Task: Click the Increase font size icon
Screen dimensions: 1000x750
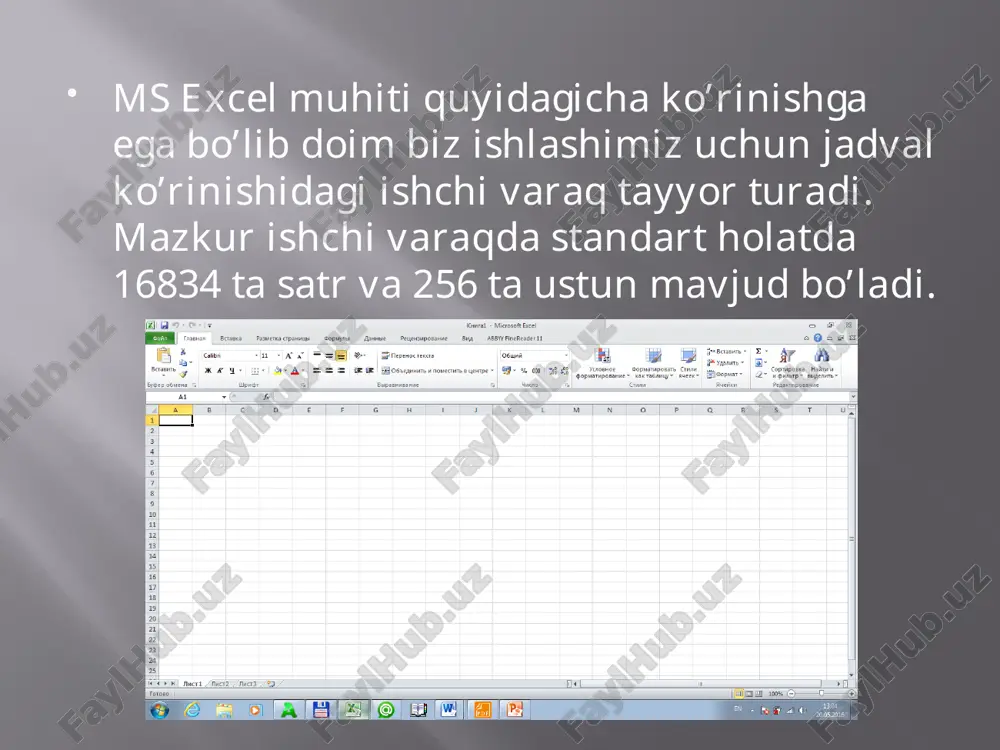Action: point(288,355)
